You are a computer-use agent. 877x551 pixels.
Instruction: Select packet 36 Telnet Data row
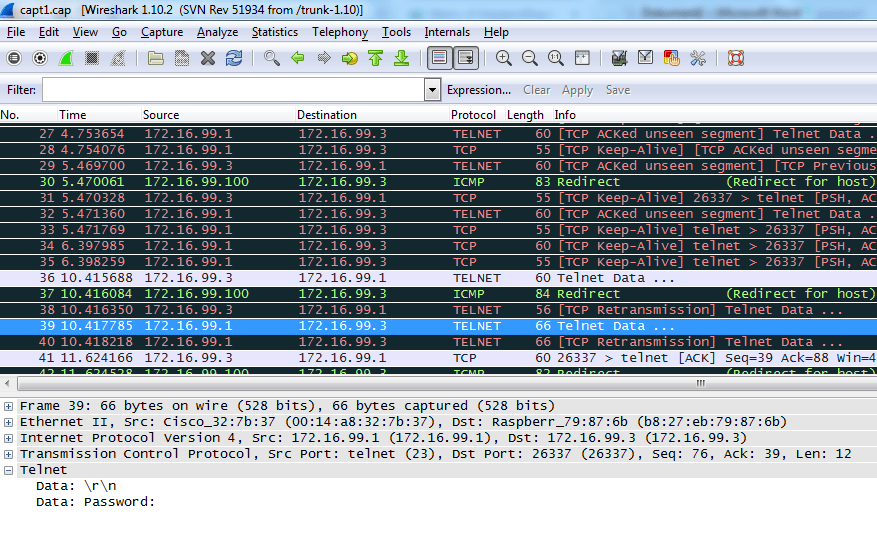[x=438, y=278]
